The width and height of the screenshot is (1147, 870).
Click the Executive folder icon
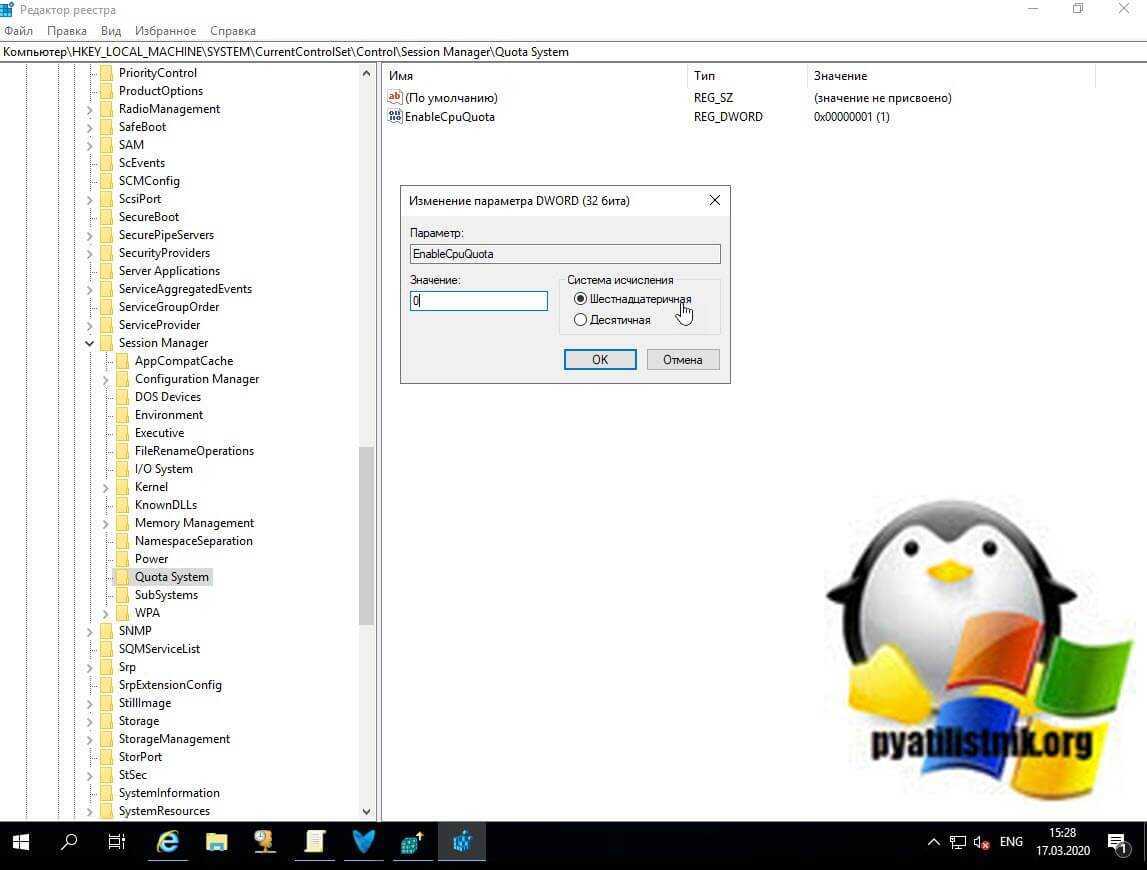tap(122, 432)
